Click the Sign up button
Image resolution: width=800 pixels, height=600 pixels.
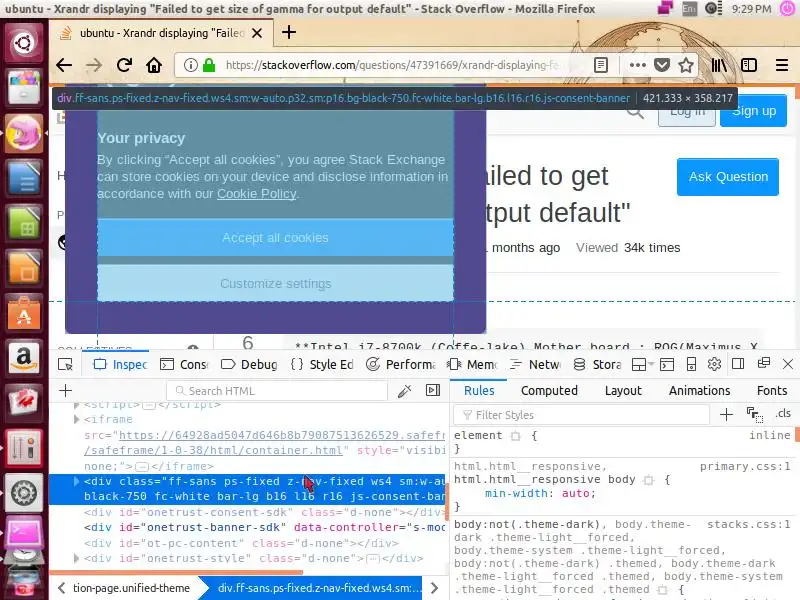[x=753, y=111]
